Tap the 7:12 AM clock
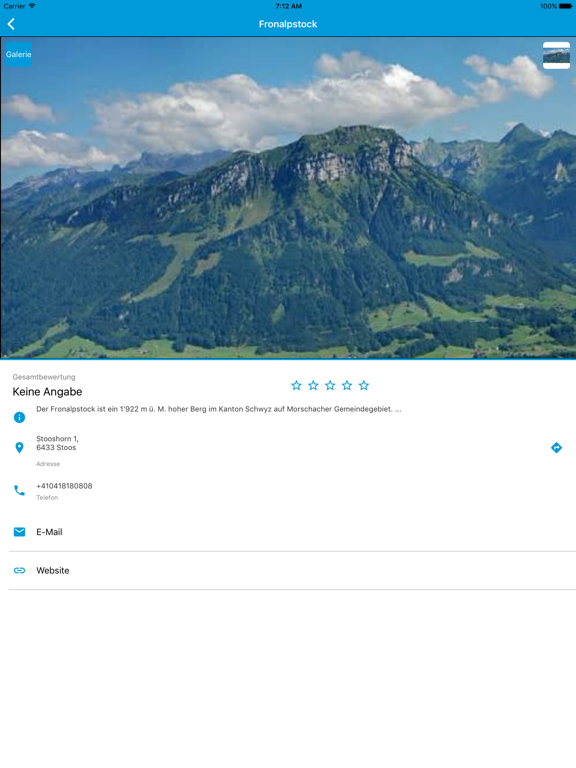The height and width of the screenshot is (768, 576). (x=288, y=6)
